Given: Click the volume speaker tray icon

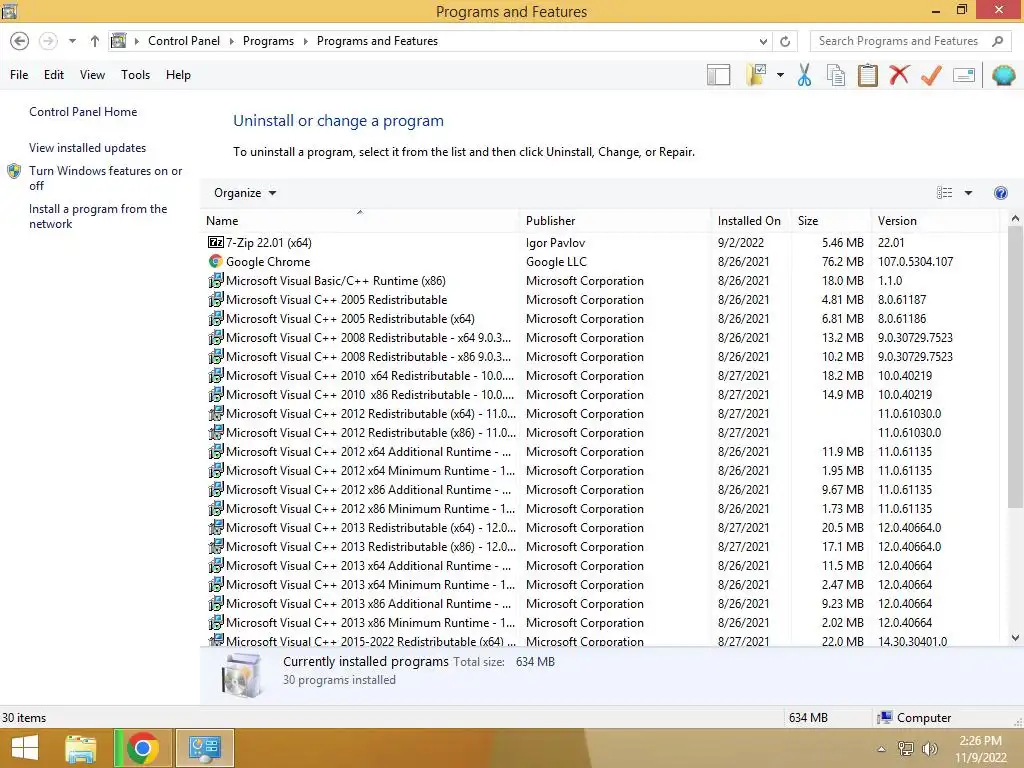Looking at the screenshot, I should click(930, 749).
